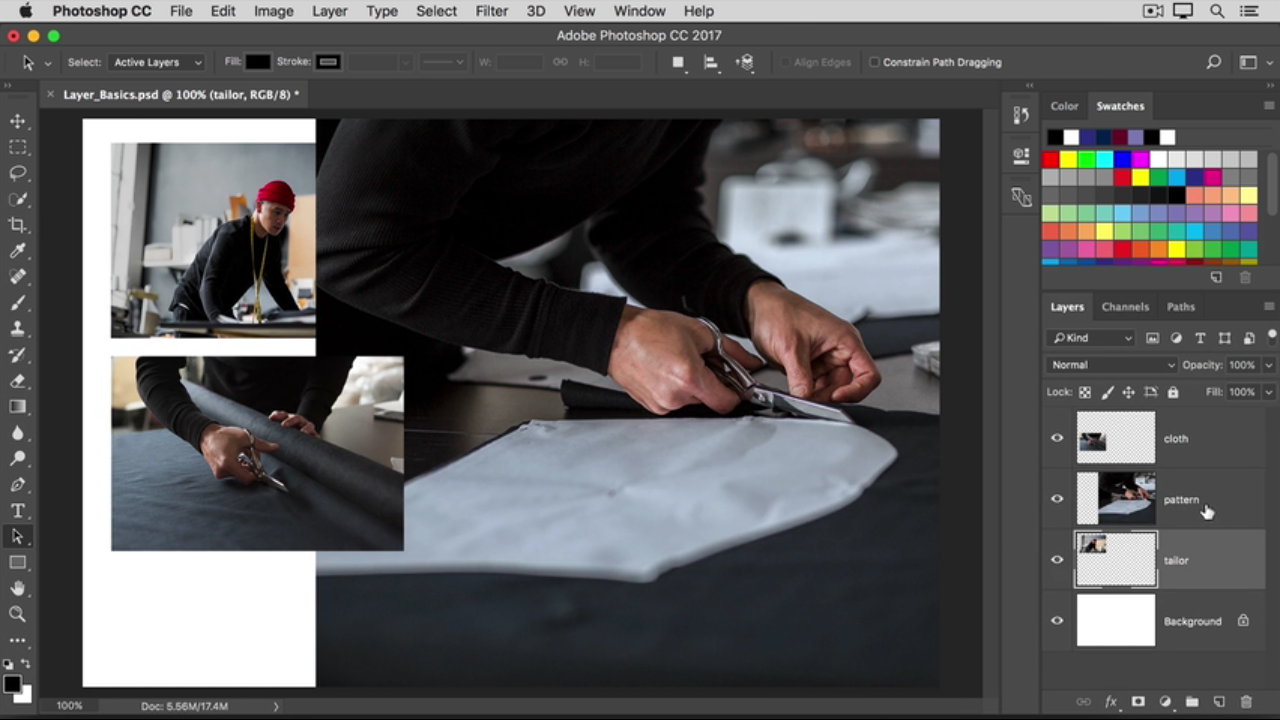The image size is (1280, 720).
Task: Select the Lasso tool
Action: click(18, 173)
